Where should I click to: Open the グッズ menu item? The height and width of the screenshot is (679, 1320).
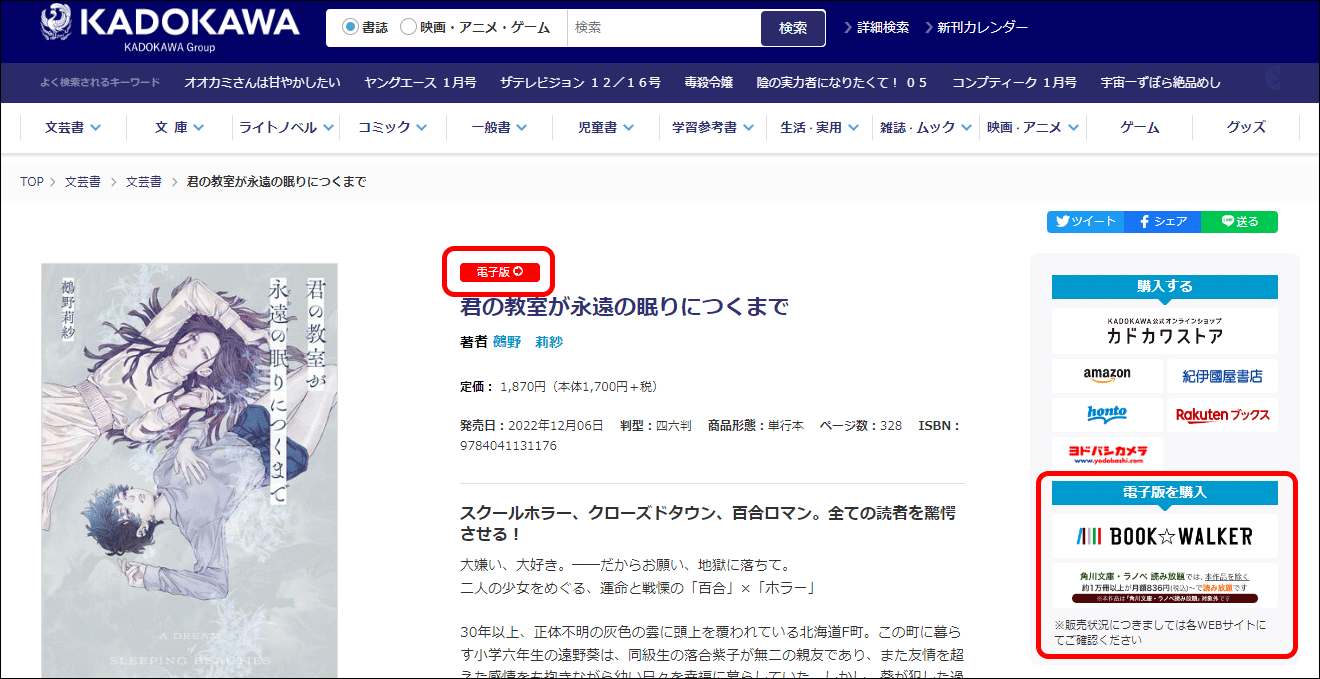[1246, 127]
